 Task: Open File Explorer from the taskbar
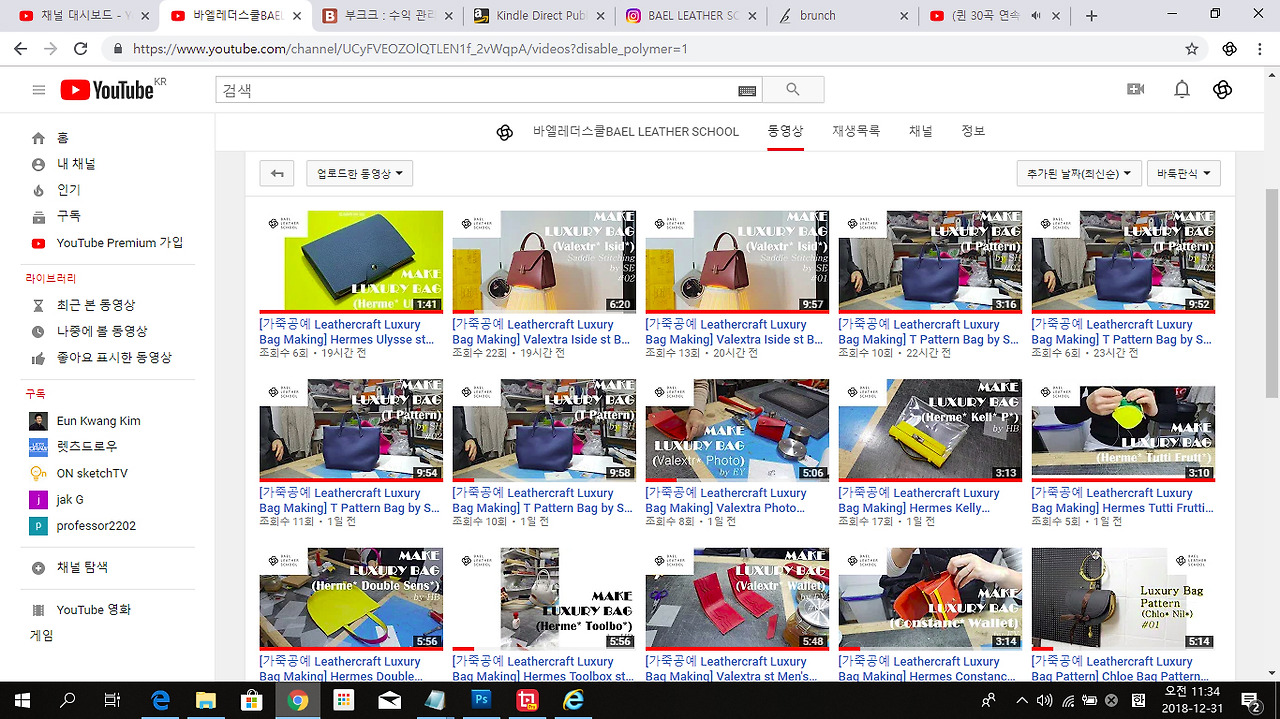click(205, 700)
